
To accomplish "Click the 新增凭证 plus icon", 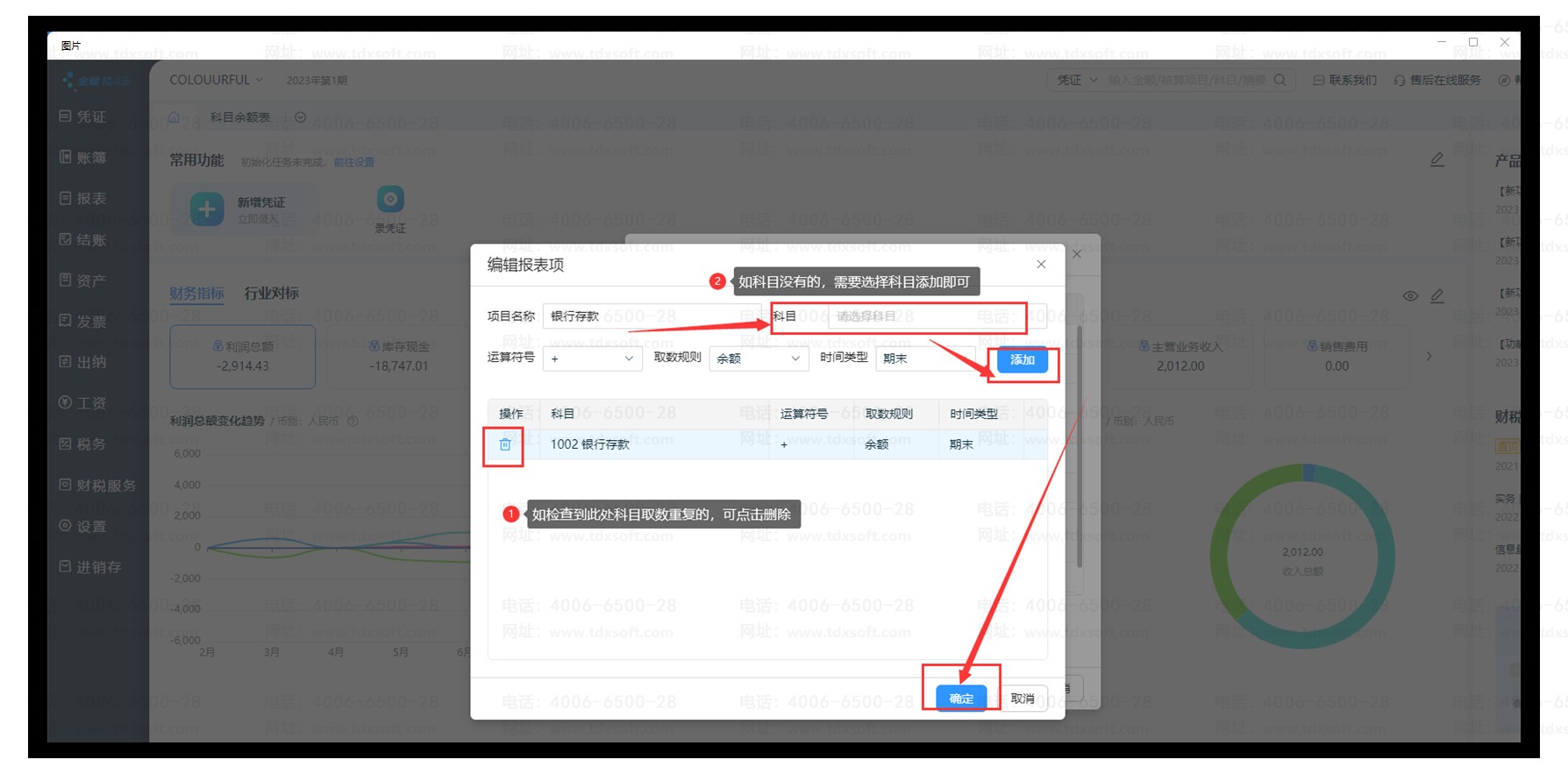I will click(207, 209).
